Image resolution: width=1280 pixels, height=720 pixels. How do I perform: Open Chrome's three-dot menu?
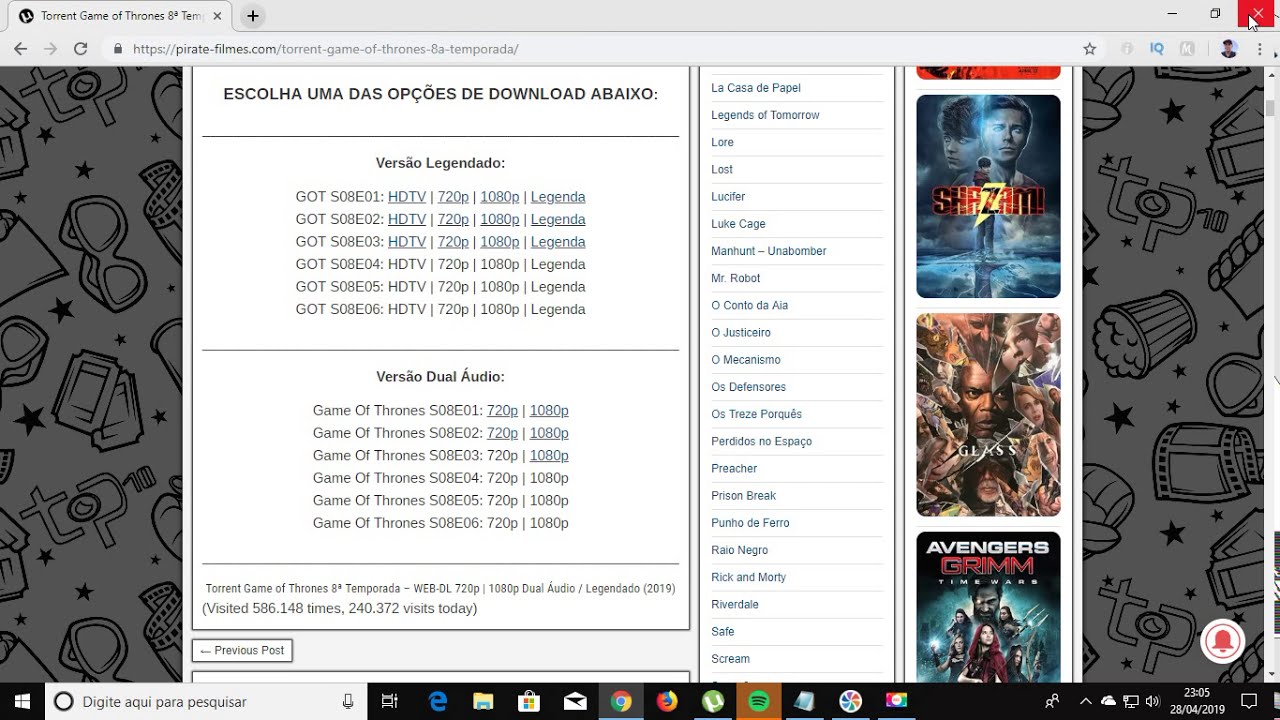point(1259,48)
